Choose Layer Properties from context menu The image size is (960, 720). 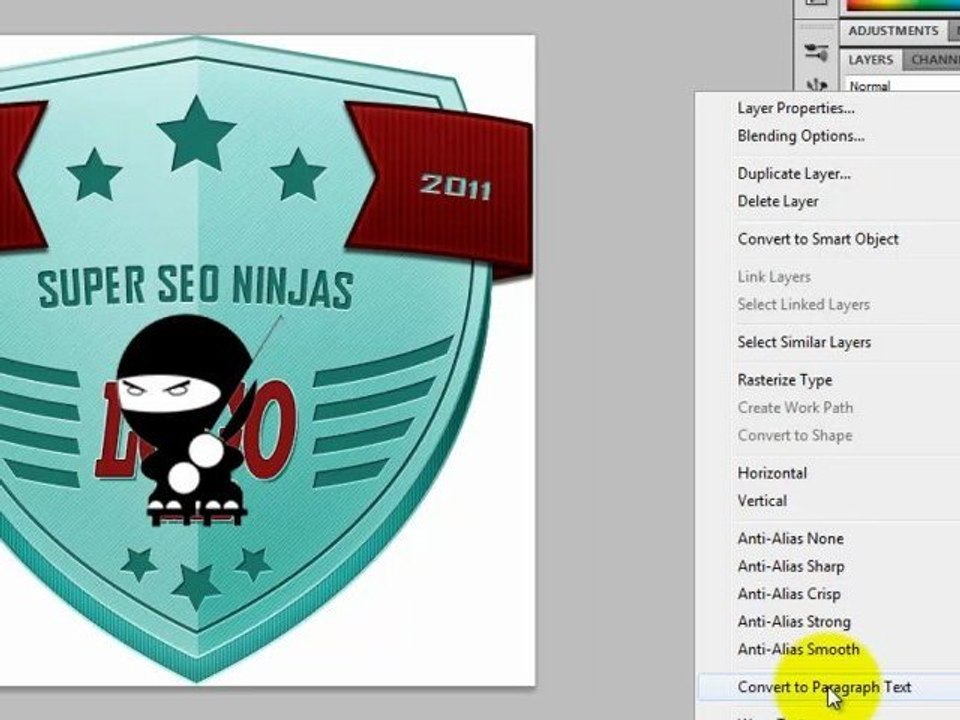click(796, 108)
